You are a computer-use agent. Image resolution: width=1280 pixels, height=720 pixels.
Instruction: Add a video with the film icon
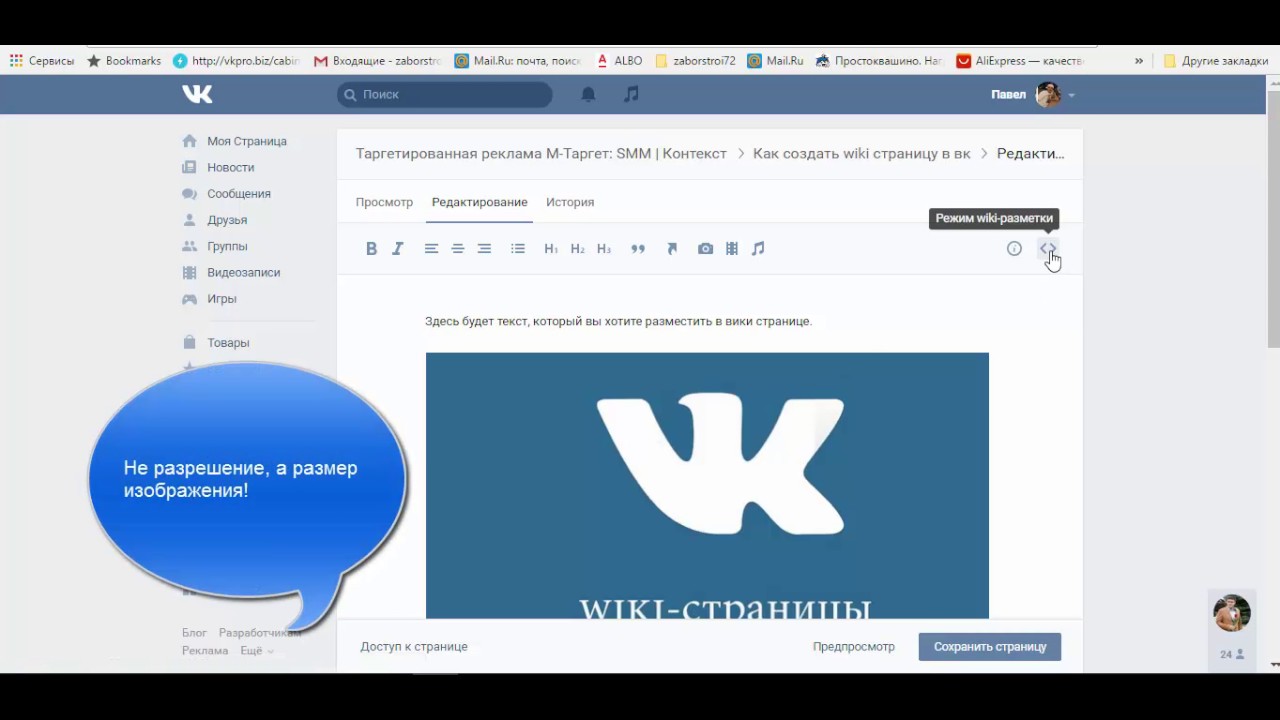[732, 249]
